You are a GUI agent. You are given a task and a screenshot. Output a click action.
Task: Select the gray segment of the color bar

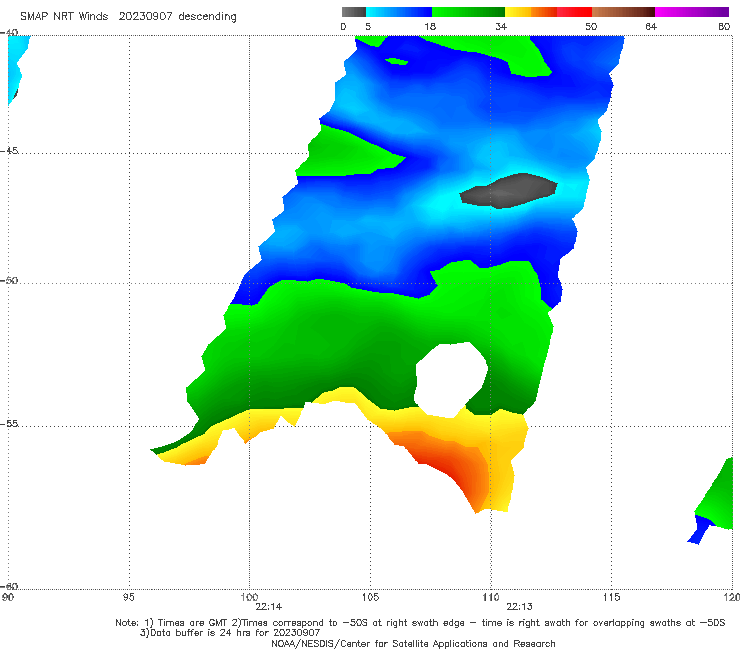[354, 12]
